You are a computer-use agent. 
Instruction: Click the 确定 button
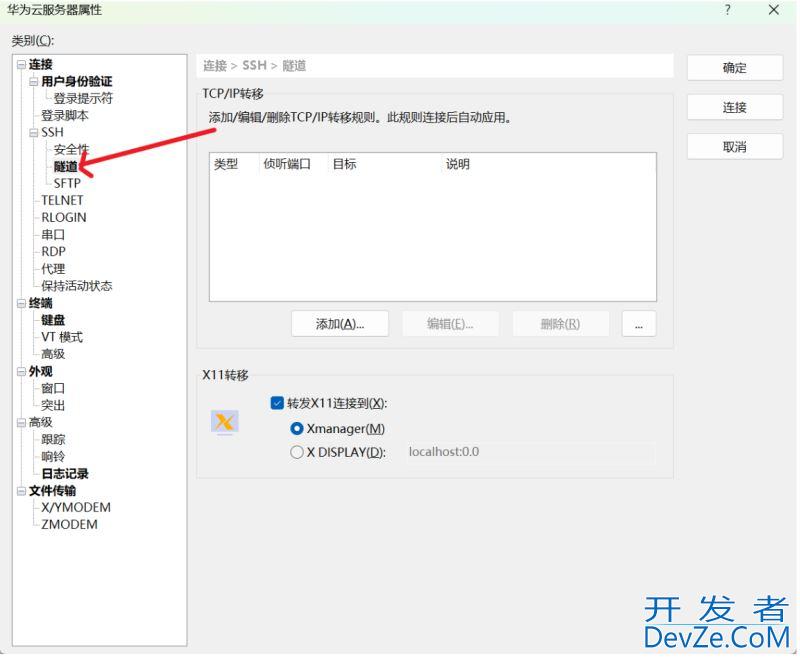tap(735, 67)
